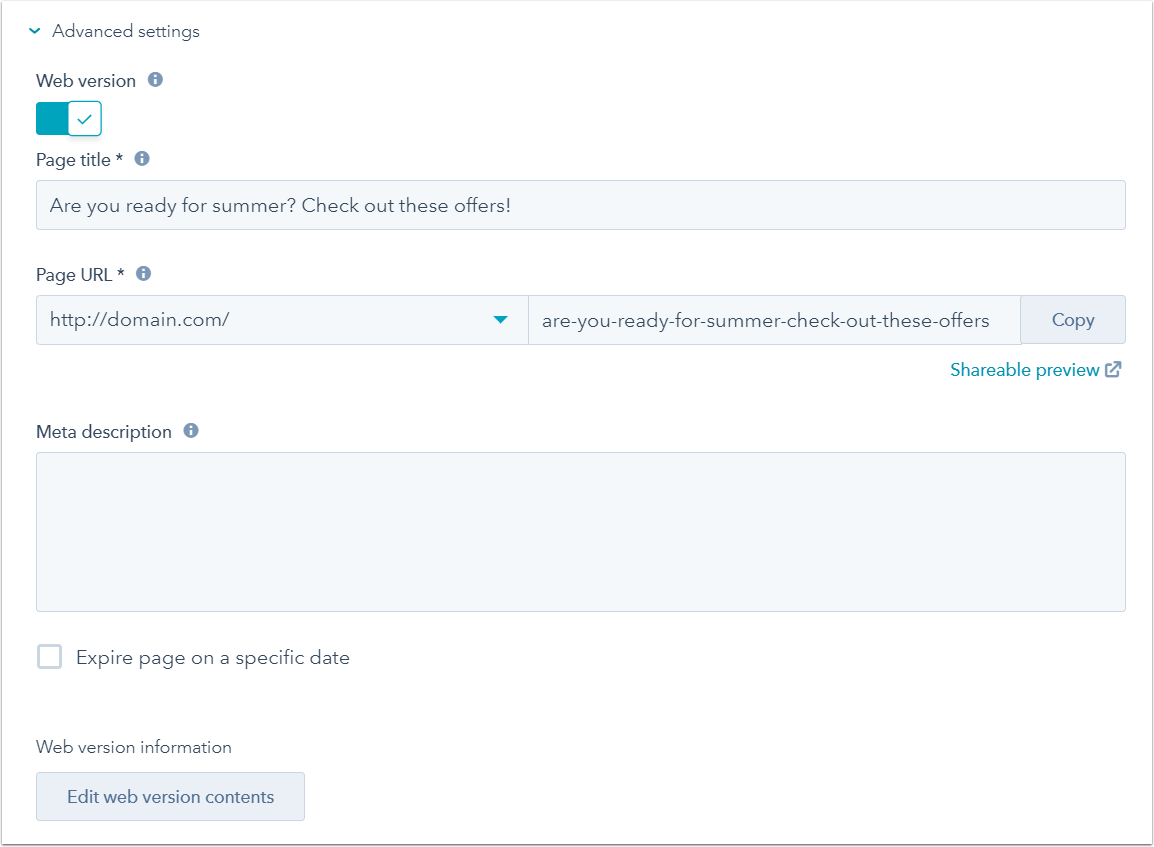The height and width of the screenshot is (847, 1154).
Task: Copy the page URL with Copy button
Action: point(1073,320)
